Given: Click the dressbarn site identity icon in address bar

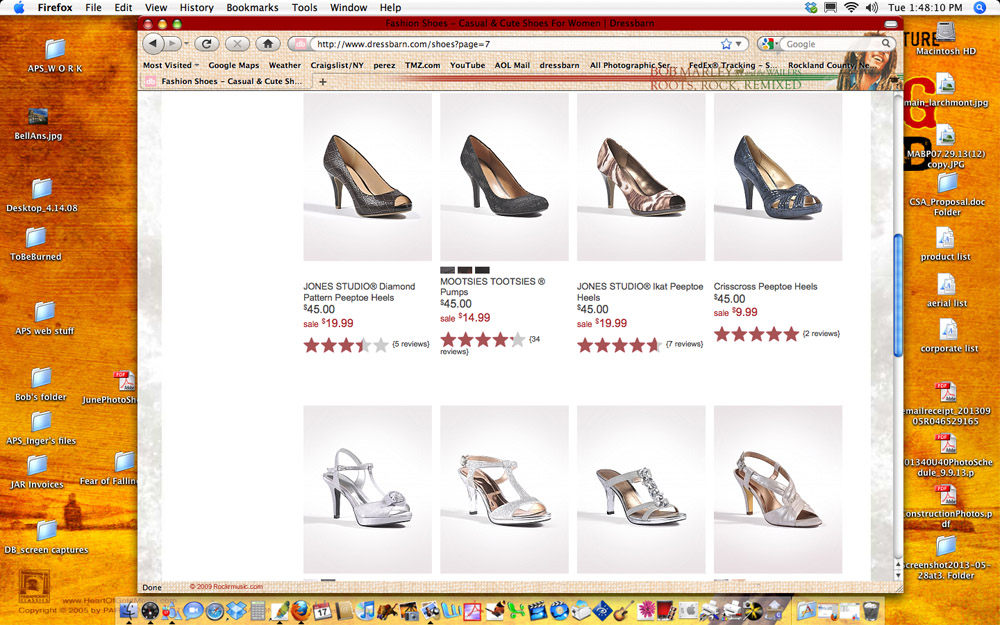Looking at the screenshot, I should 300,44.
